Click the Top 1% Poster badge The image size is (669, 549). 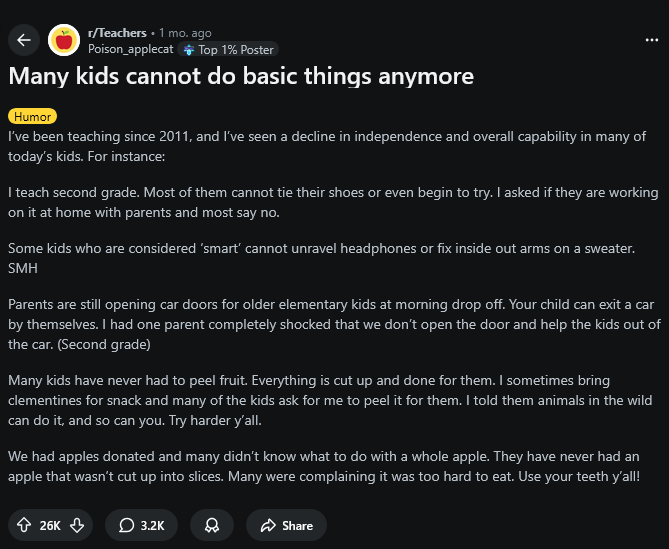tap(228, 49)
